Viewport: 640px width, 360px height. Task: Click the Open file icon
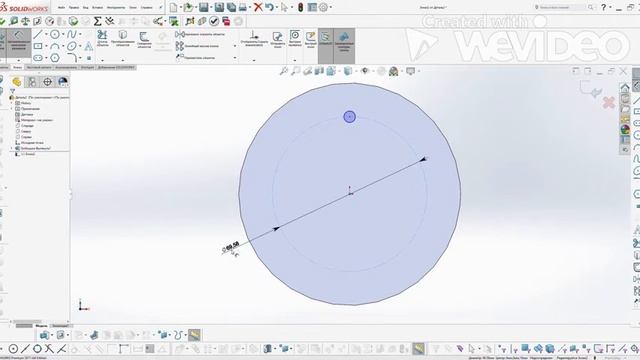pyautogui.click(x=188, y=7)
